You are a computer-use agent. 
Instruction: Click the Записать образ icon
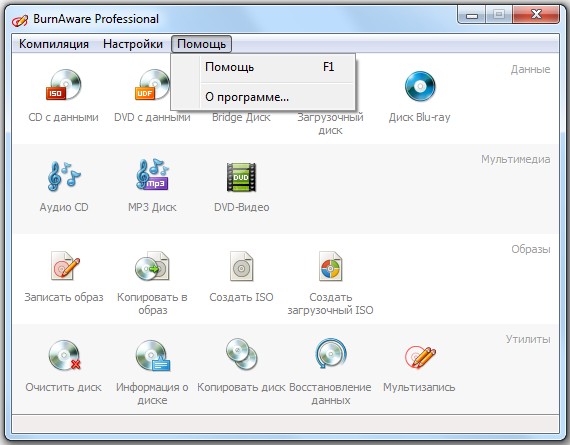[64, 265]
